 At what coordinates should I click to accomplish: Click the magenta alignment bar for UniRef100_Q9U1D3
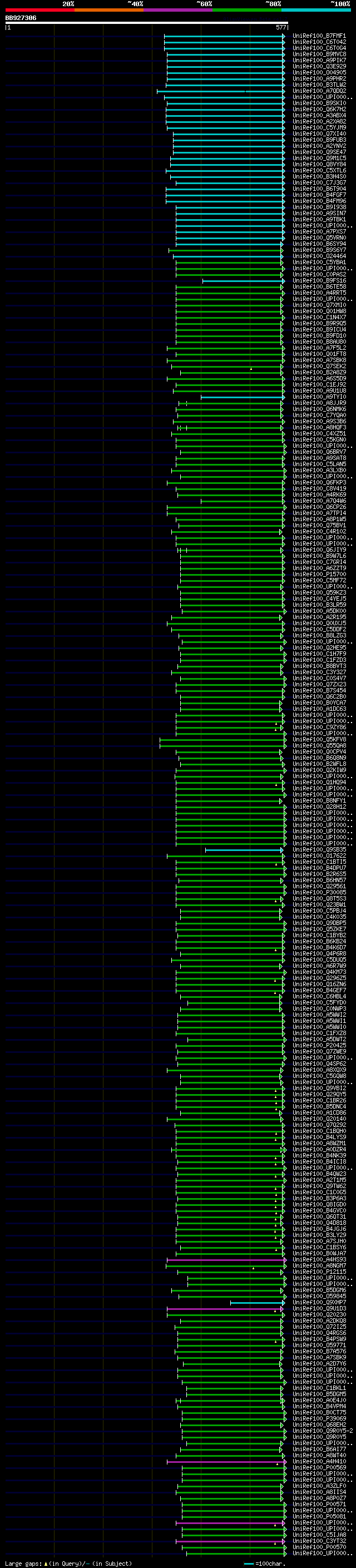[x=226, y=1309]
